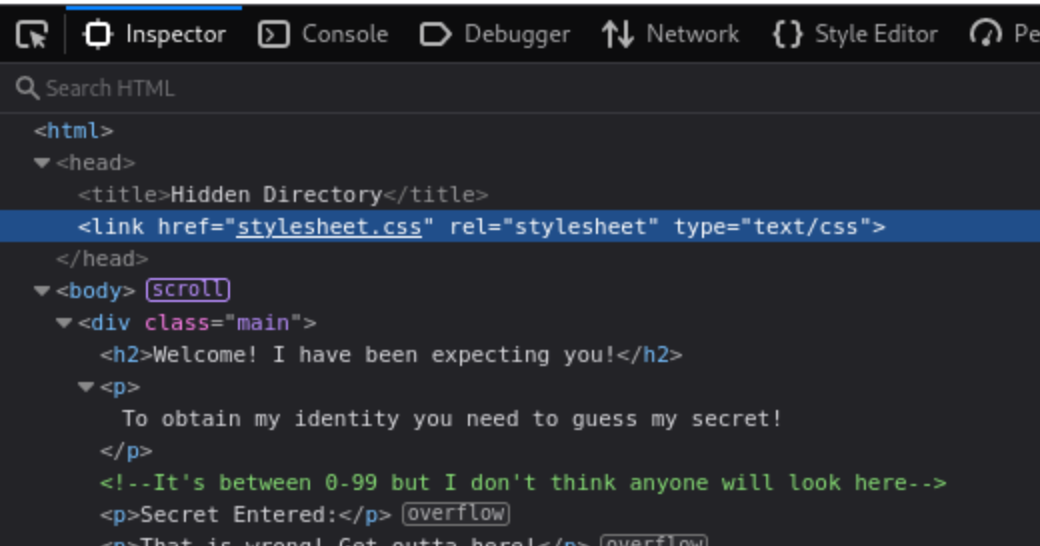
Task: Activate the element picker icon
Action: pos(32,34)
